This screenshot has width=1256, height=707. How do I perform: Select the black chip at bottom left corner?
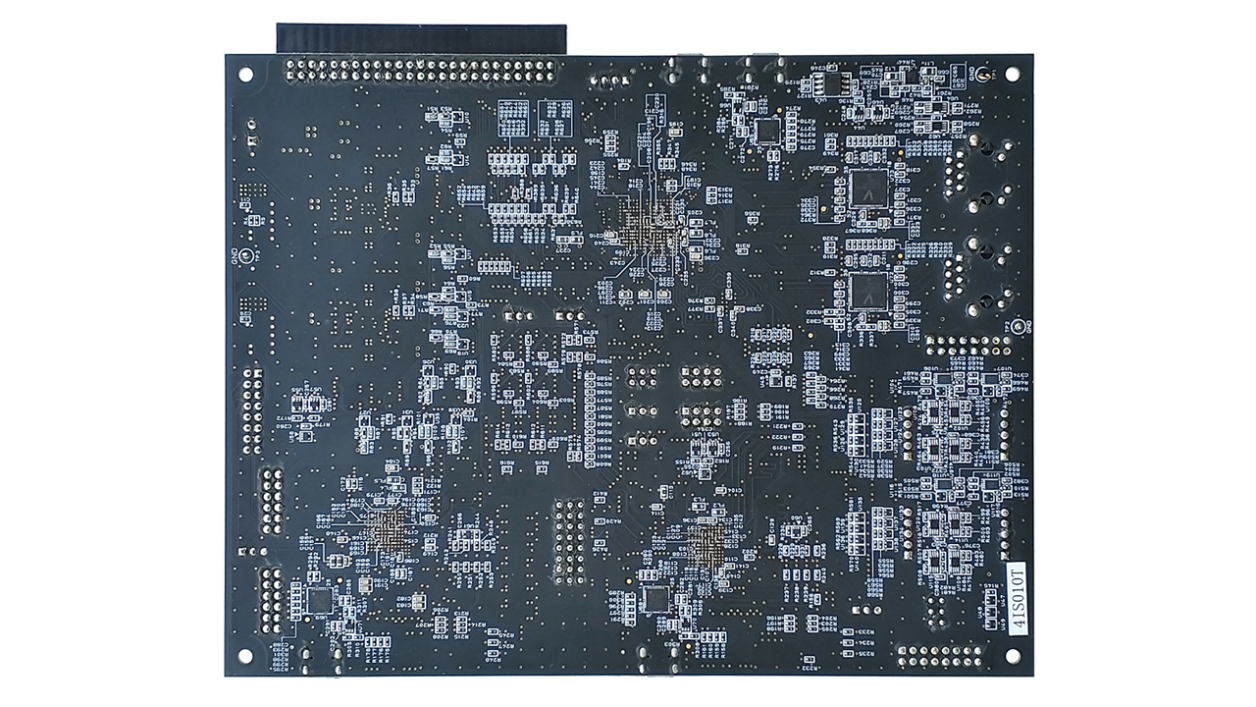(319, 599)
